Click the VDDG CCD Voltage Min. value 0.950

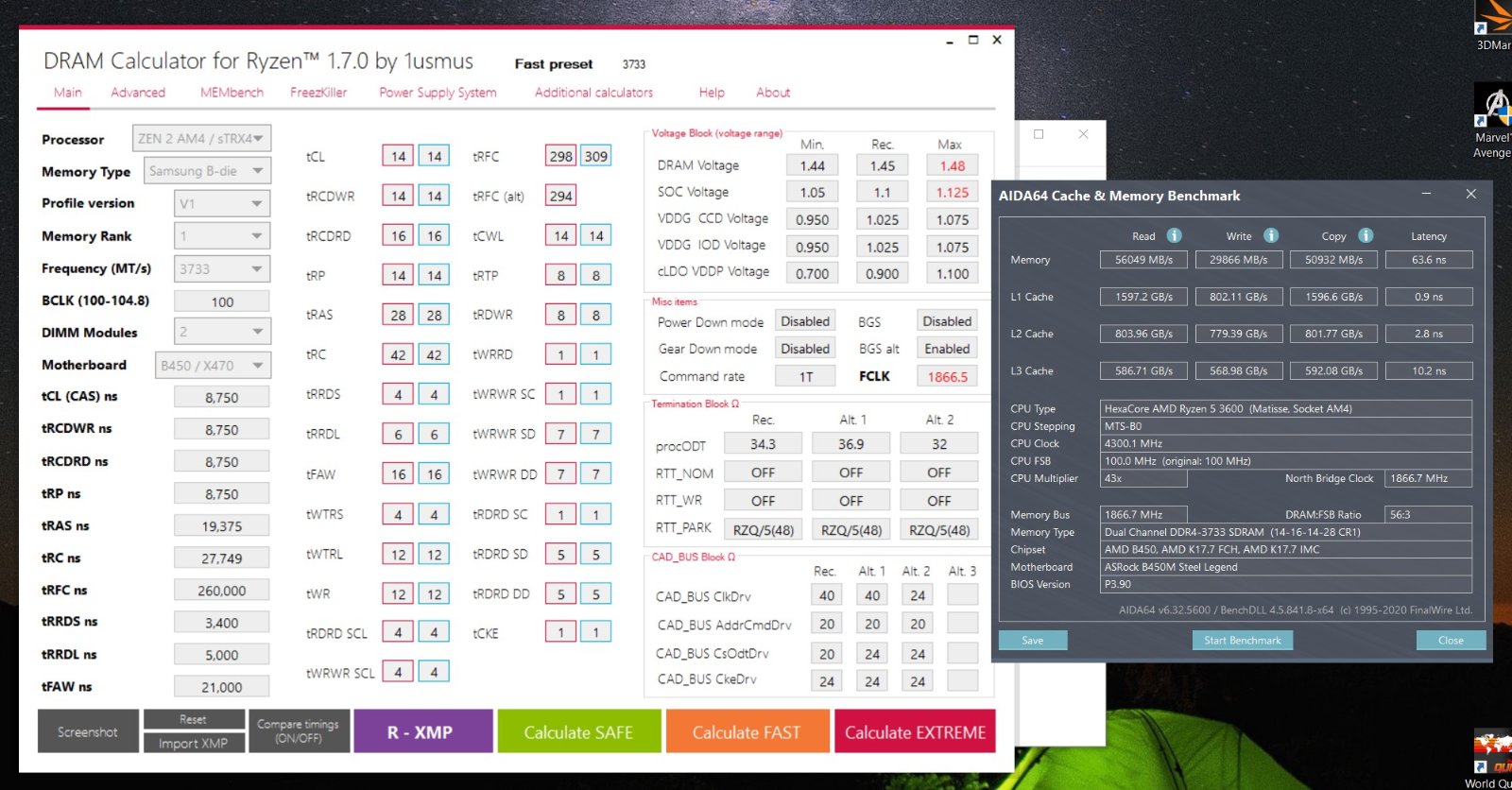812,219
